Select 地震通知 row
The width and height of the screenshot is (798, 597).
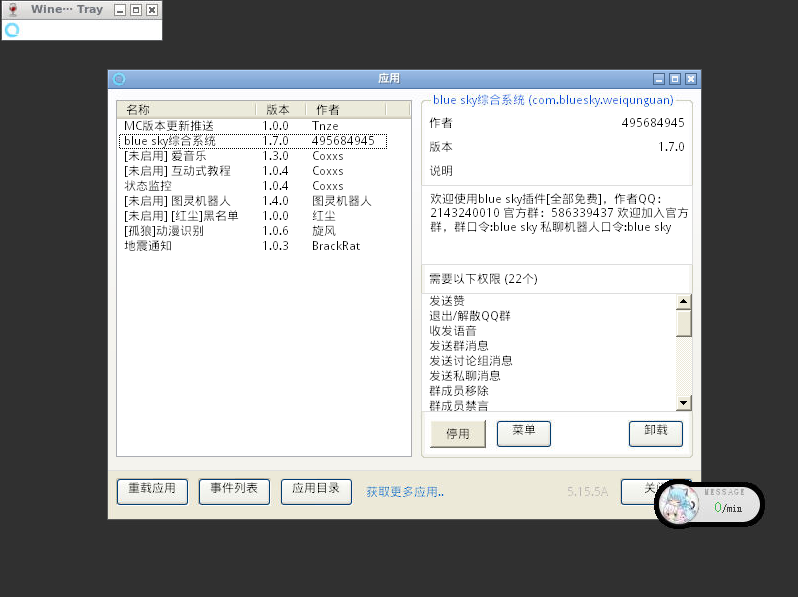(253, 246)
